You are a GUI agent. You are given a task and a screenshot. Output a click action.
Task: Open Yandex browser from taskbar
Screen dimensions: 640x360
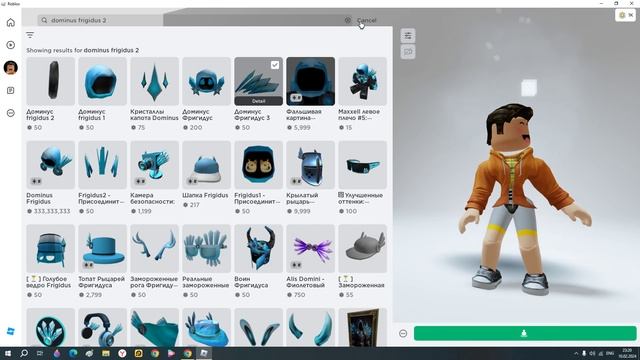click(122, 353)
